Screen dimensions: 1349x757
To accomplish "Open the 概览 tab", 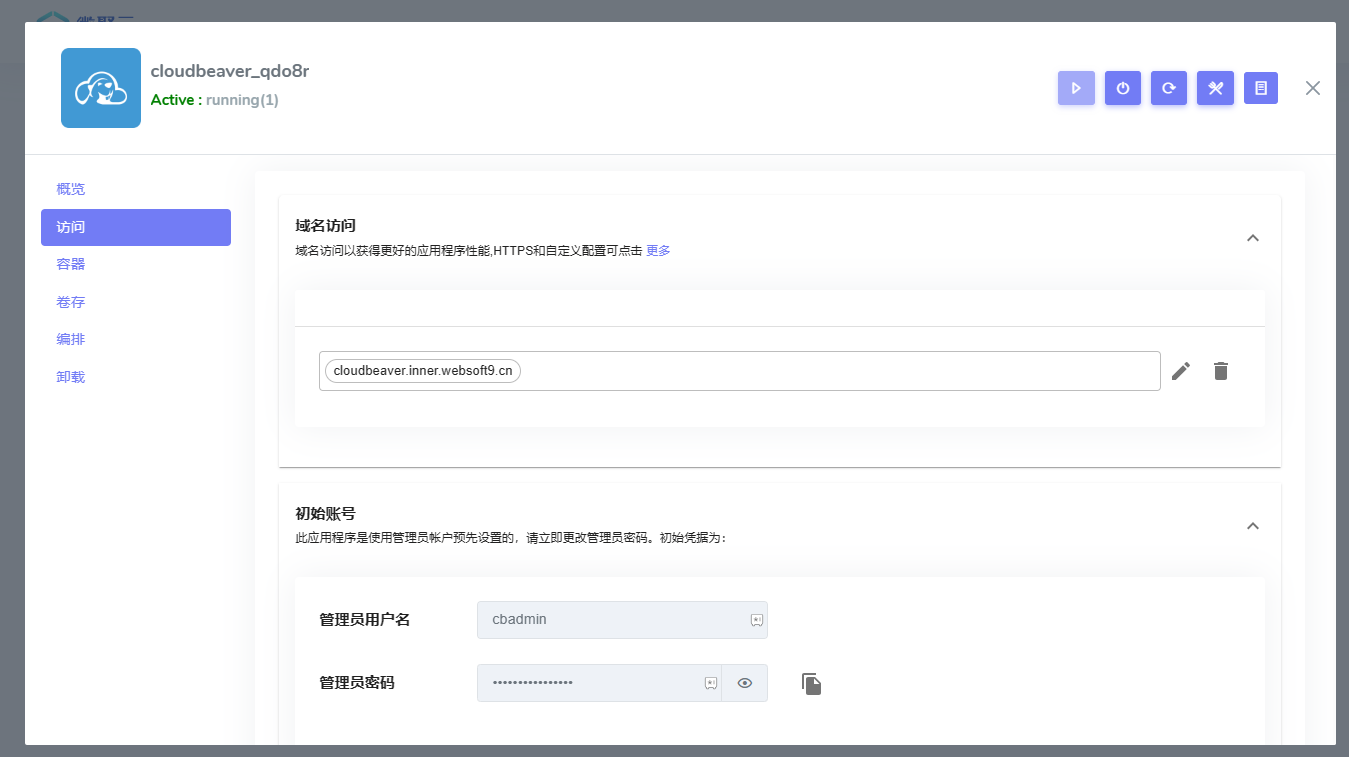I will [x=71, y=189].
